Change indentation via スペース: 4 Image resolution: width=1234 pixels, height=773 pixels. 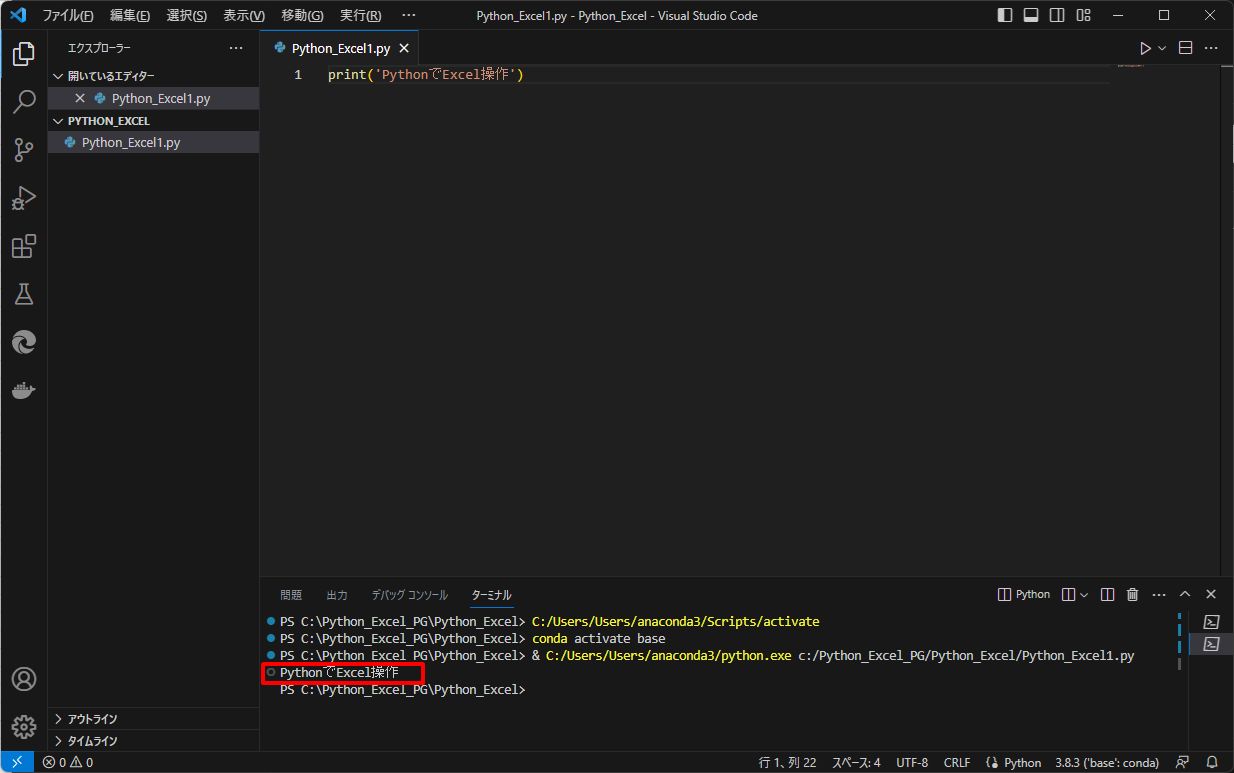(x=856, y=762)
